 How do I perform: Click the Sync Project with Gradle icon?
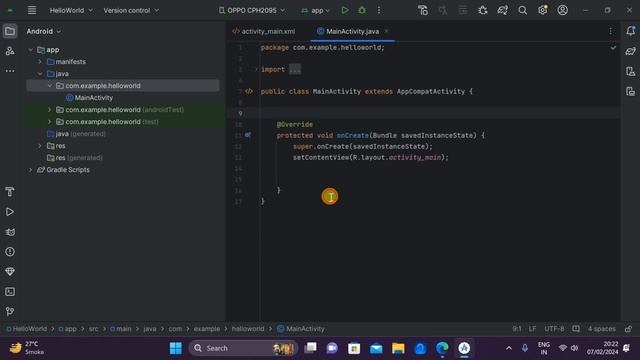pos(502,10)
